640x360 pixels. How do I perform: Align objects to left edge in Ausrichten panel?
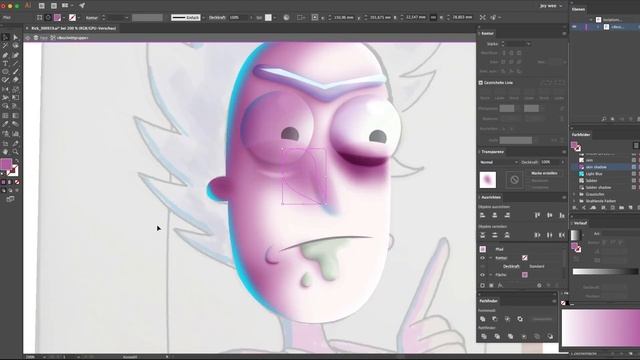tap(482, 215)
